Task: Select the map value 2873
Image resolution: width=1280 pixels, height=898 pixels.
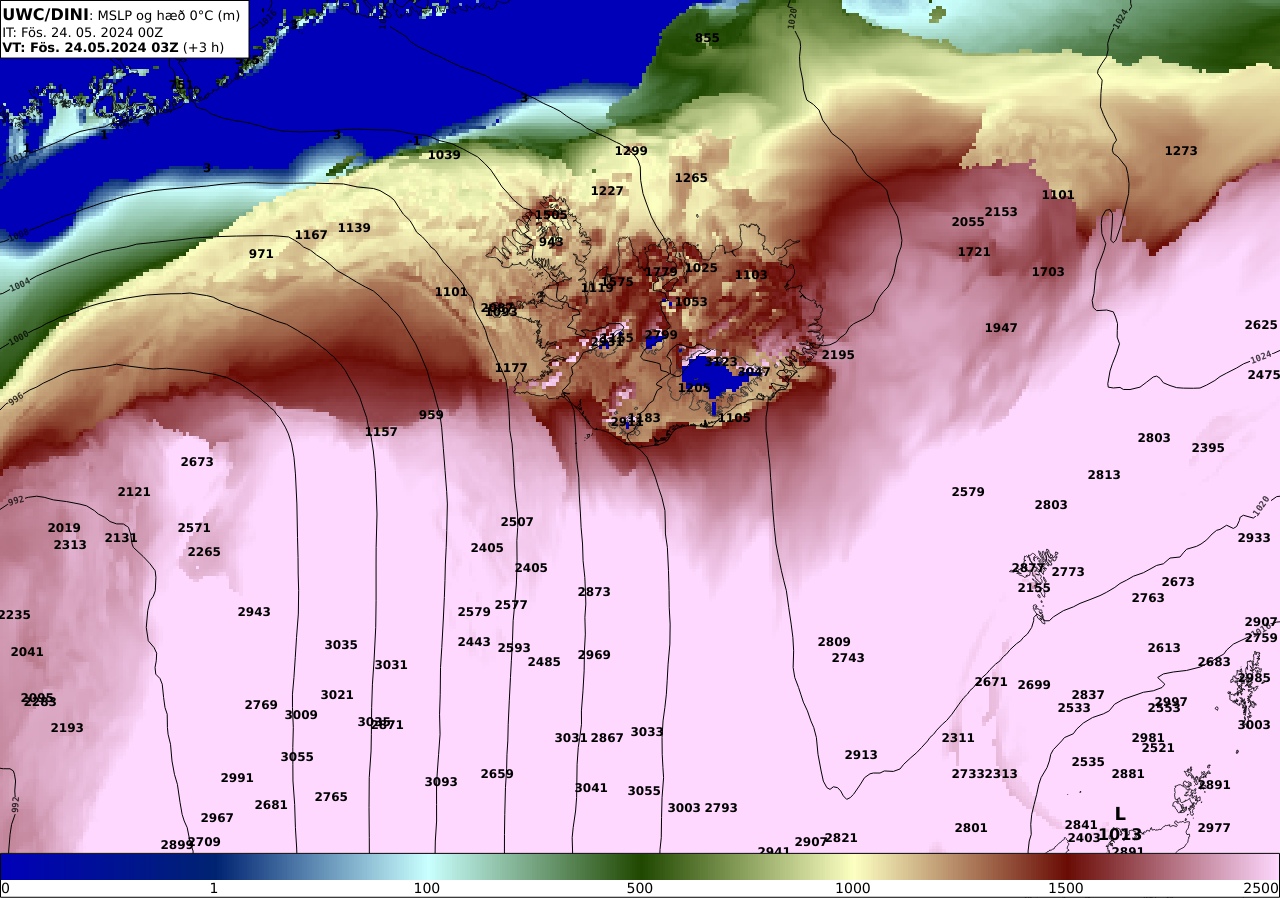Action: point(594,592)
